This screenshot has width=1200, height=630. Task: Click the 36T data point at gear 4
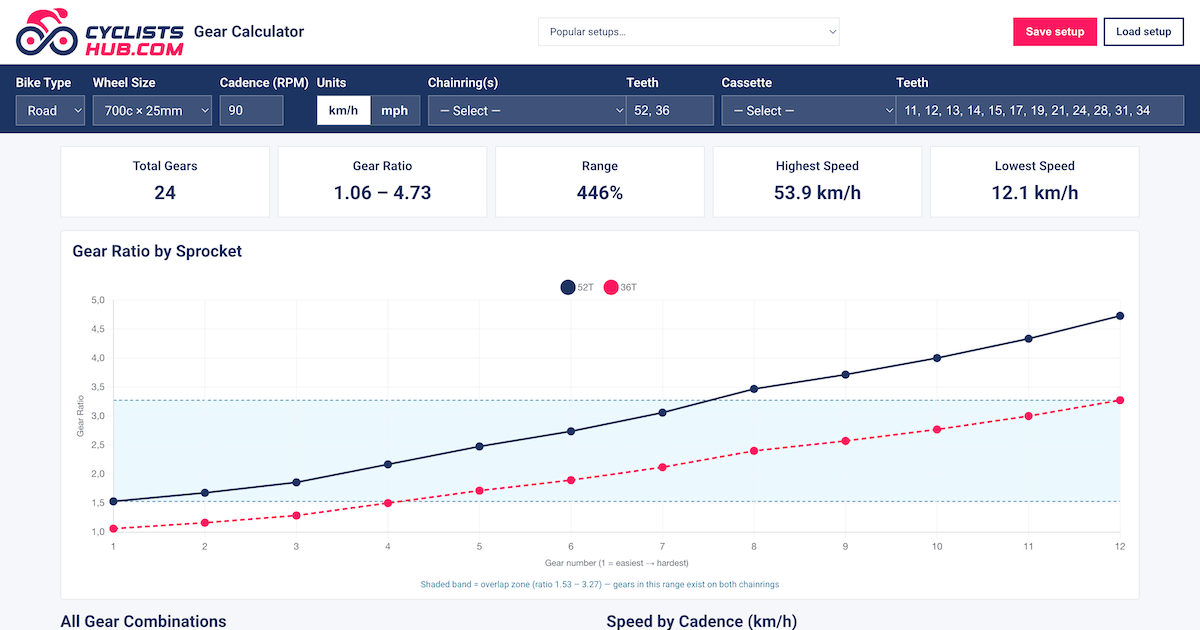coord(388,503)
